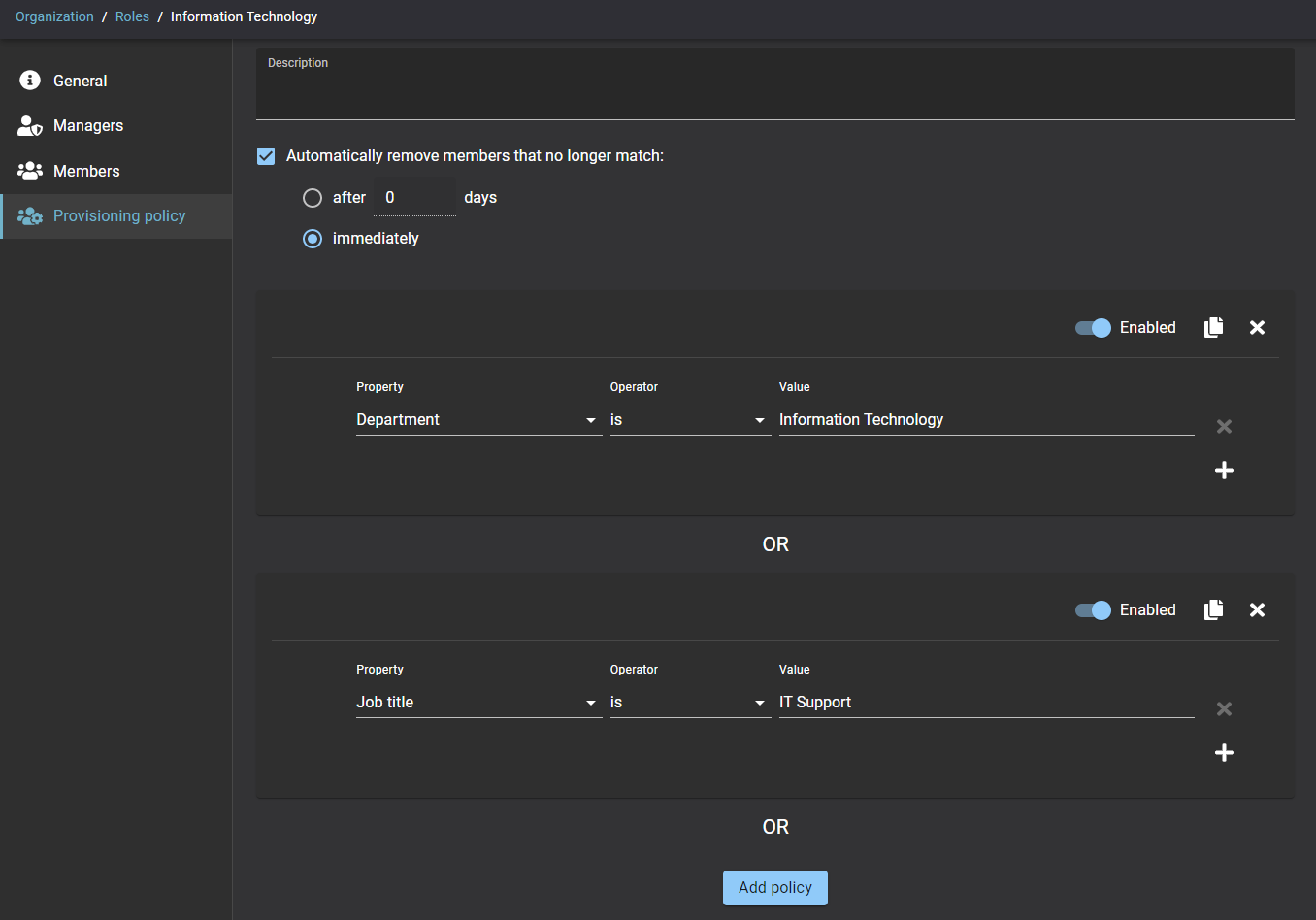The height and width of the screenshot is (920, 1316).
Task: Select the 'after days' radio option
Action: click(x=313, y=198)
